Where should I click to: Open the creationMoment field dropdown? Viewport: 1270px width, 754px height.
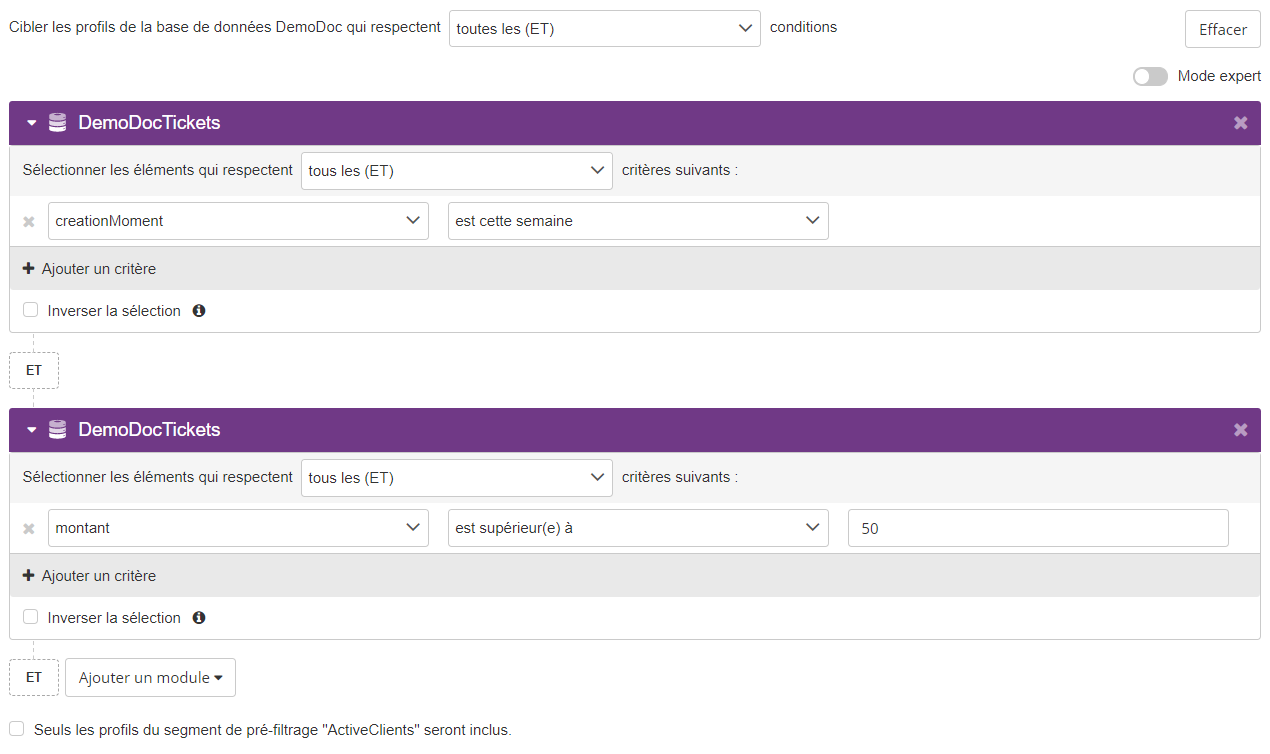238,221
